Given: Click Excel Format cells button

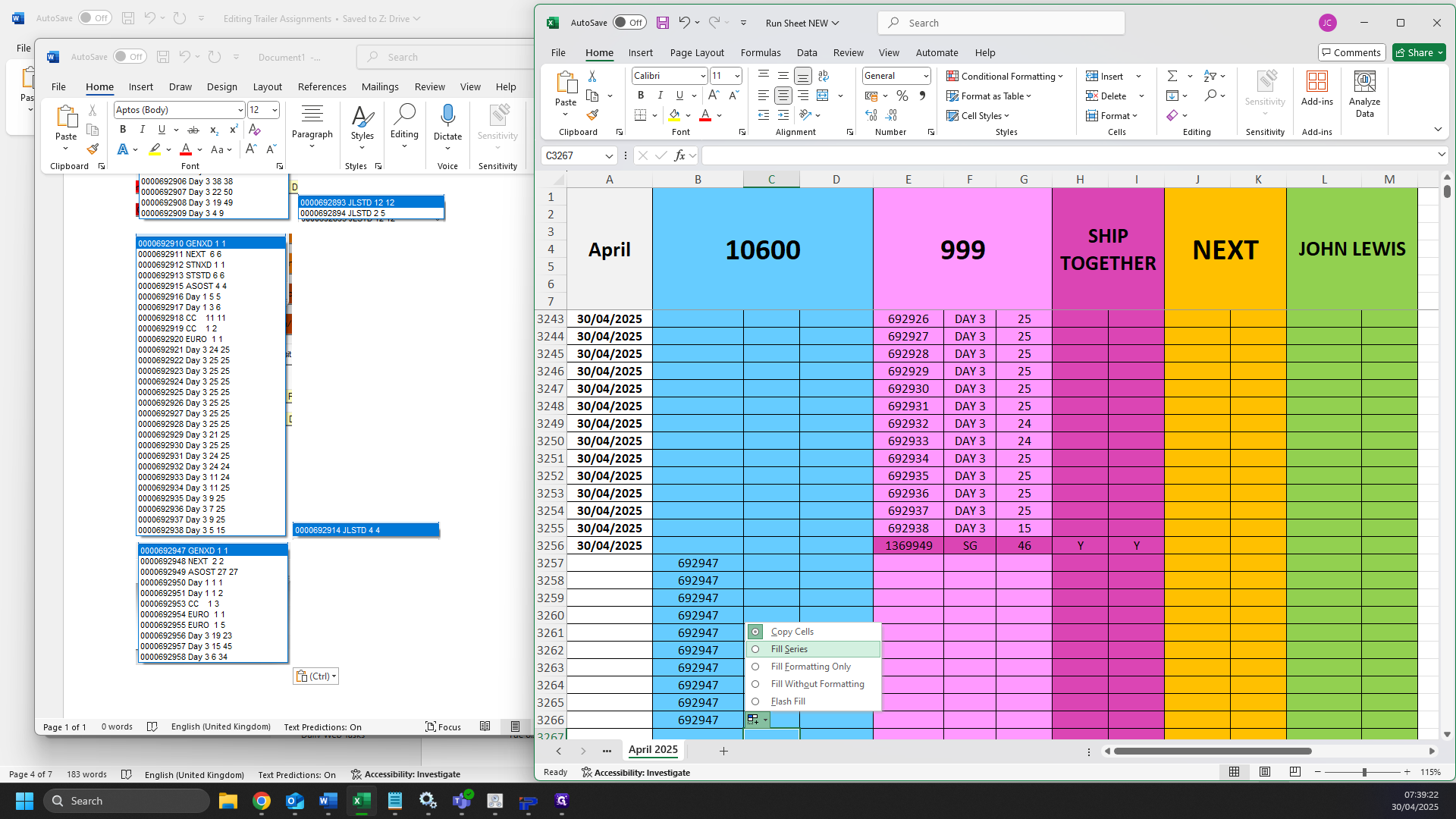Looking at the screenshot, I should [1112, 115].
